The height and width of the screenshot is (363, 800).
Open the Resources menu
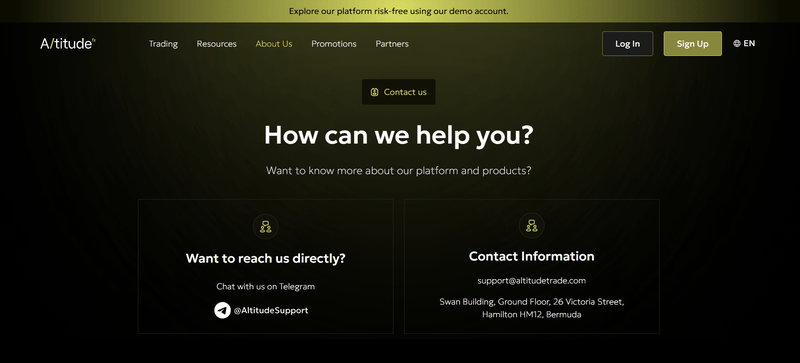[216, 44]
